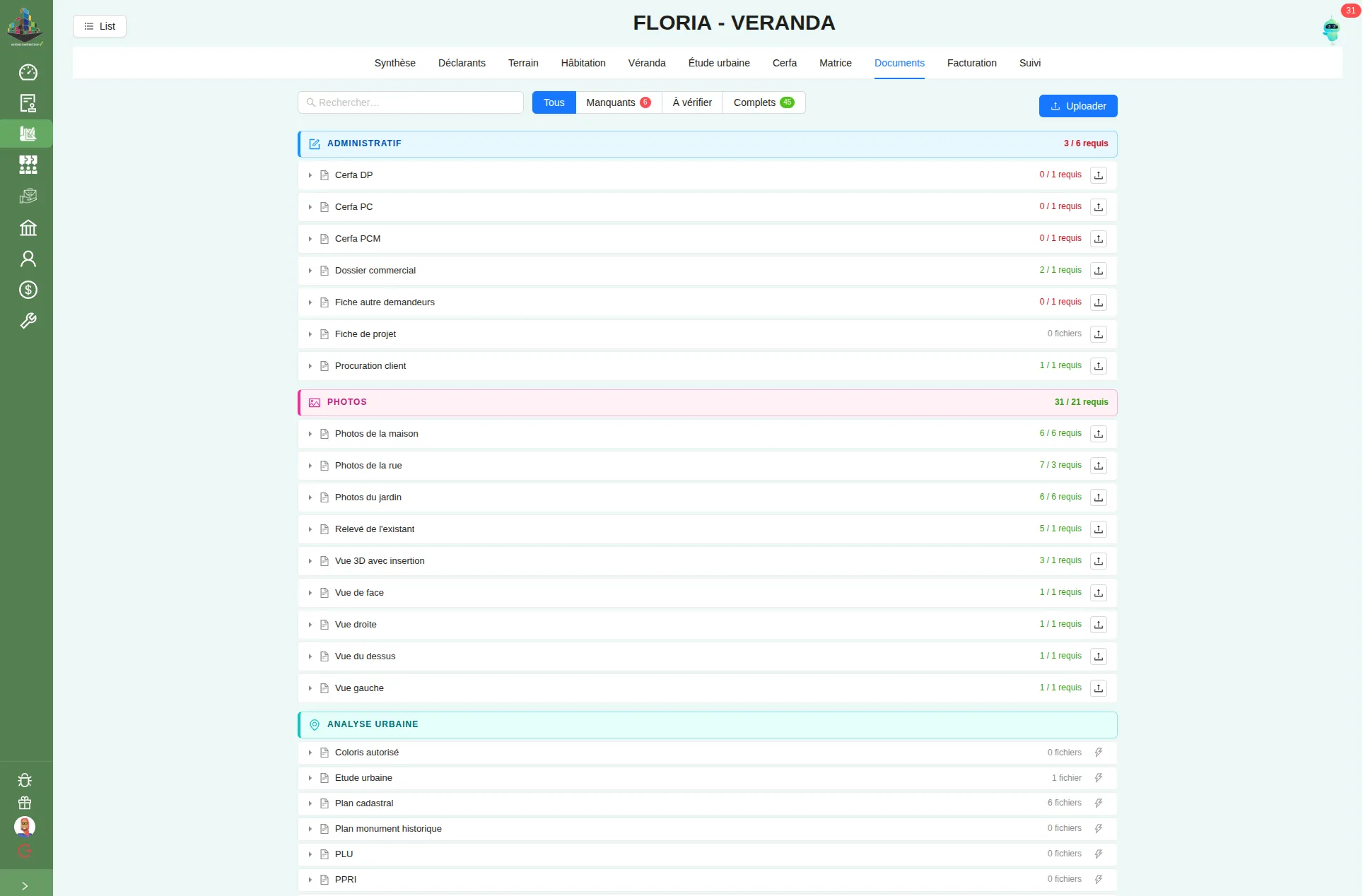Select the Manquants filter
1363x896 pixels.
click(619, 102)
